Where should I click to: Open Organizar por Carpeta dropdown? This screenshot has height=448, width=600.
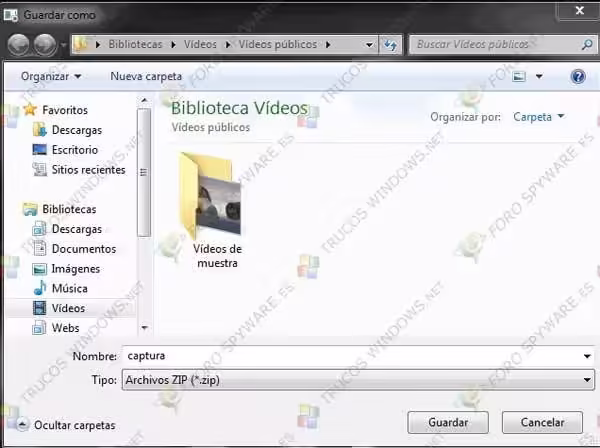[539, 117]
